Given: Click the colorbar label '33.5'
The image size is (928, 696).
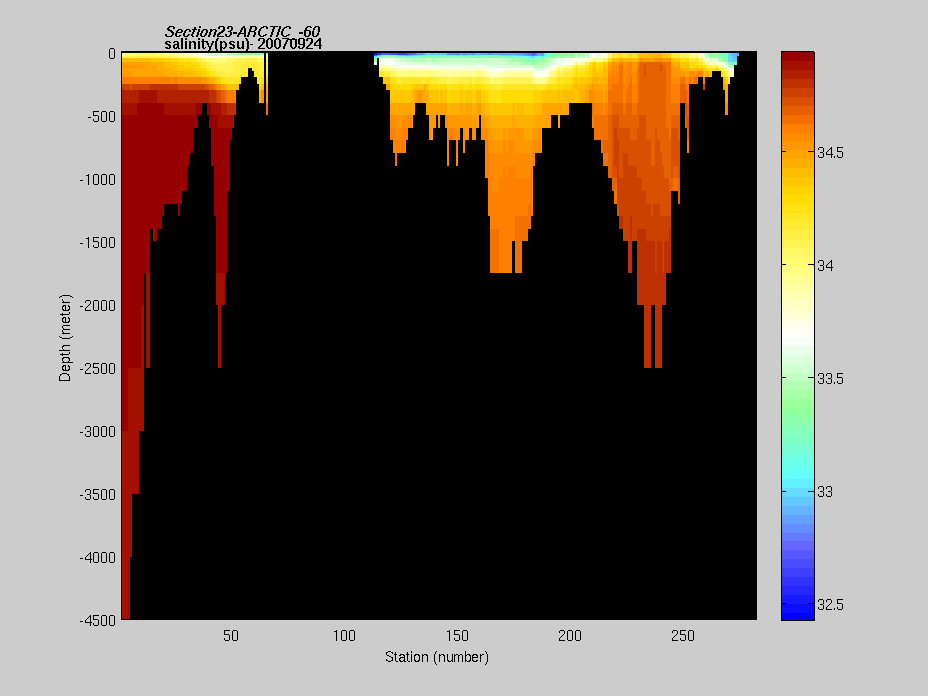Looking at the screenshot, I should (830, 379).
